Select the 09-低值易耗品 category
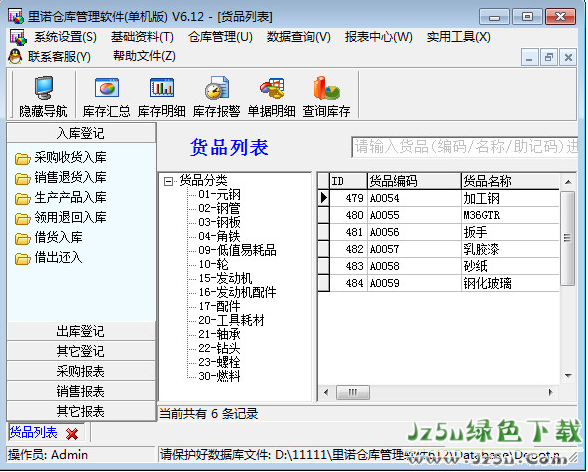Screen dimensions: 588x472 [x=237, y=250]
